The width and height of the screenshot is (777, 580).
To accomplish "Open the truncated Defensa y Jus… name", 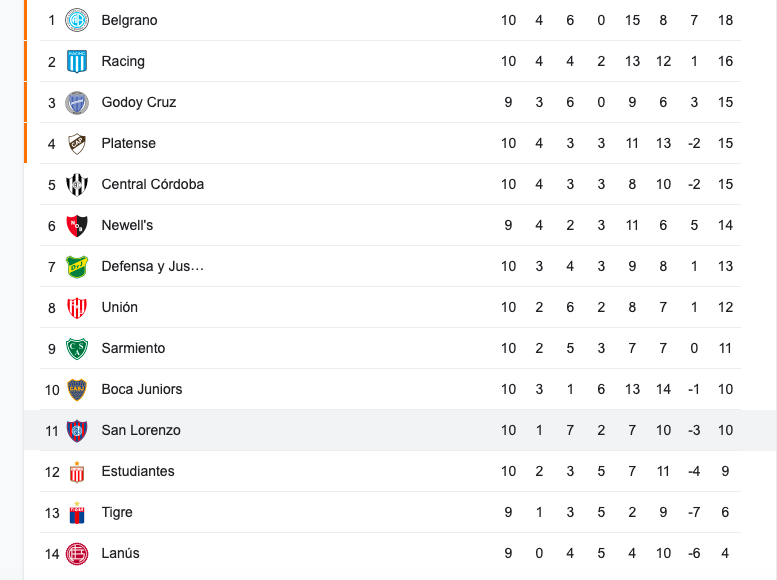I will [x=153, y=266].
